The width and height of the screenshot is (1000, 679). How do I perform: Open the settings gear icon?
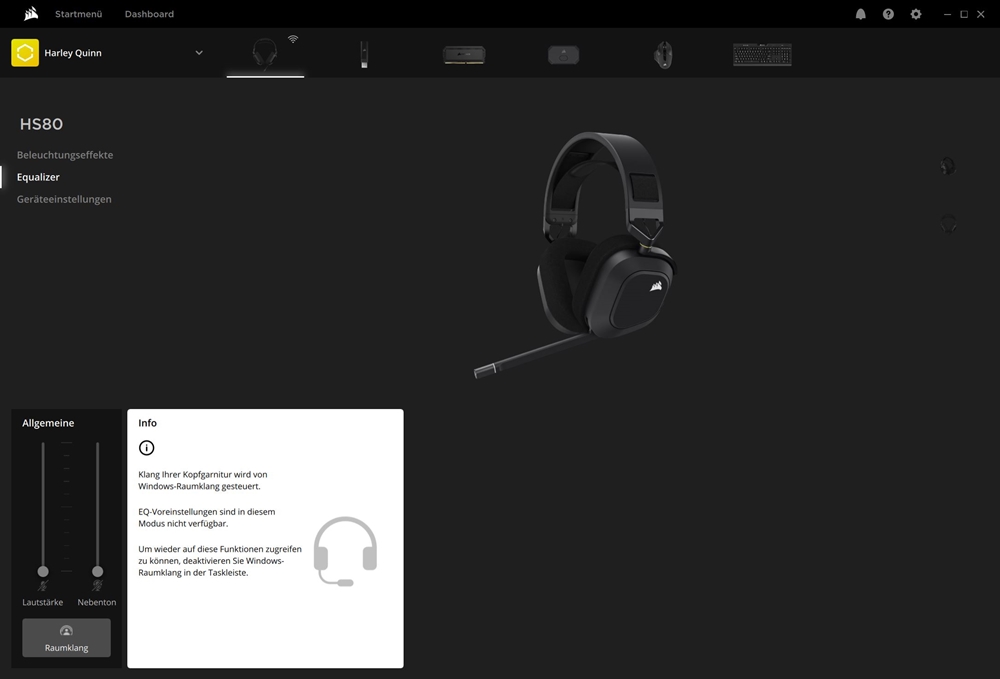916,14
